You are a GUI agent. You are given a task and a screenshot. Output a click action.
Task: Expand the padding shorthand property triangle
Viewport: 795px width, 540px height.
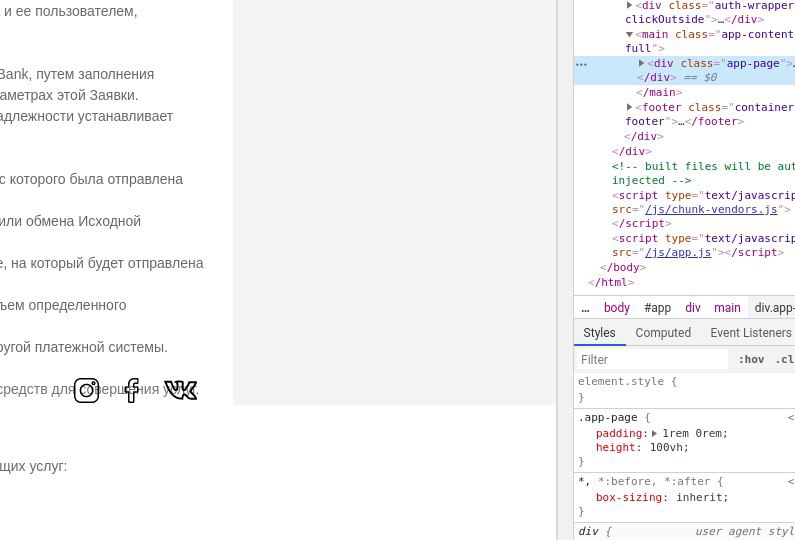point(655,434)
